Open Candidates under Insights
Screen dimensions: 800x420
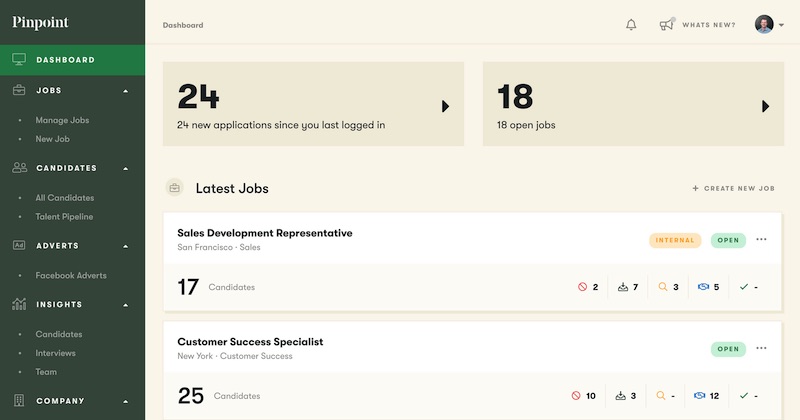pyautogui.click(x=59, y=334)
